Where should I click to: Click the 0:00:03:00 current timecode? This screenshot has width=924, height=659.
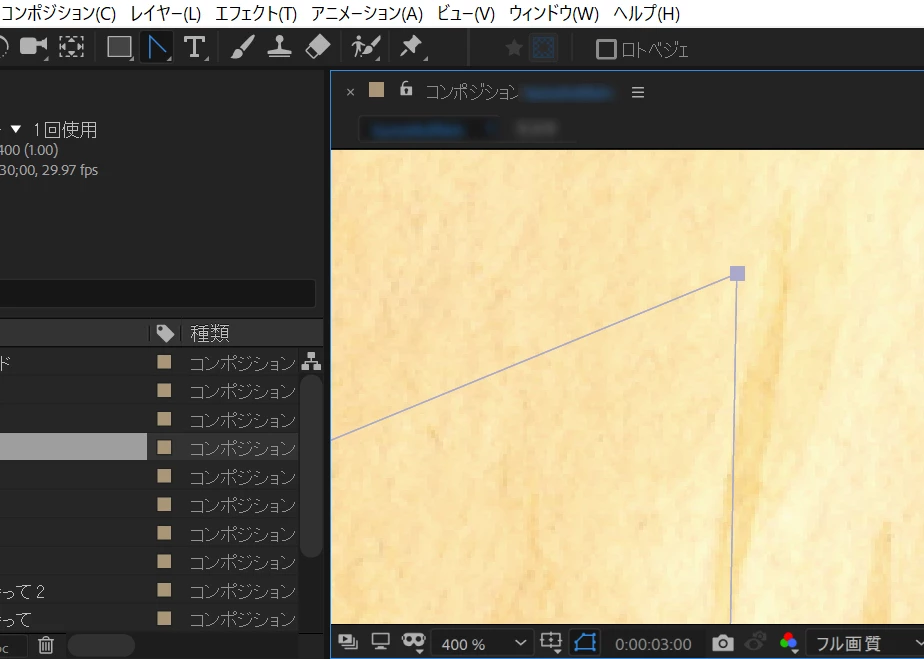click(x=653, y=644)
